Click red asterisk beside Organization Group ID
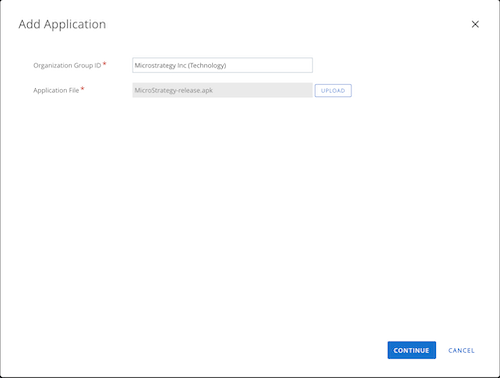500x378 pixels. coord(104,63)
